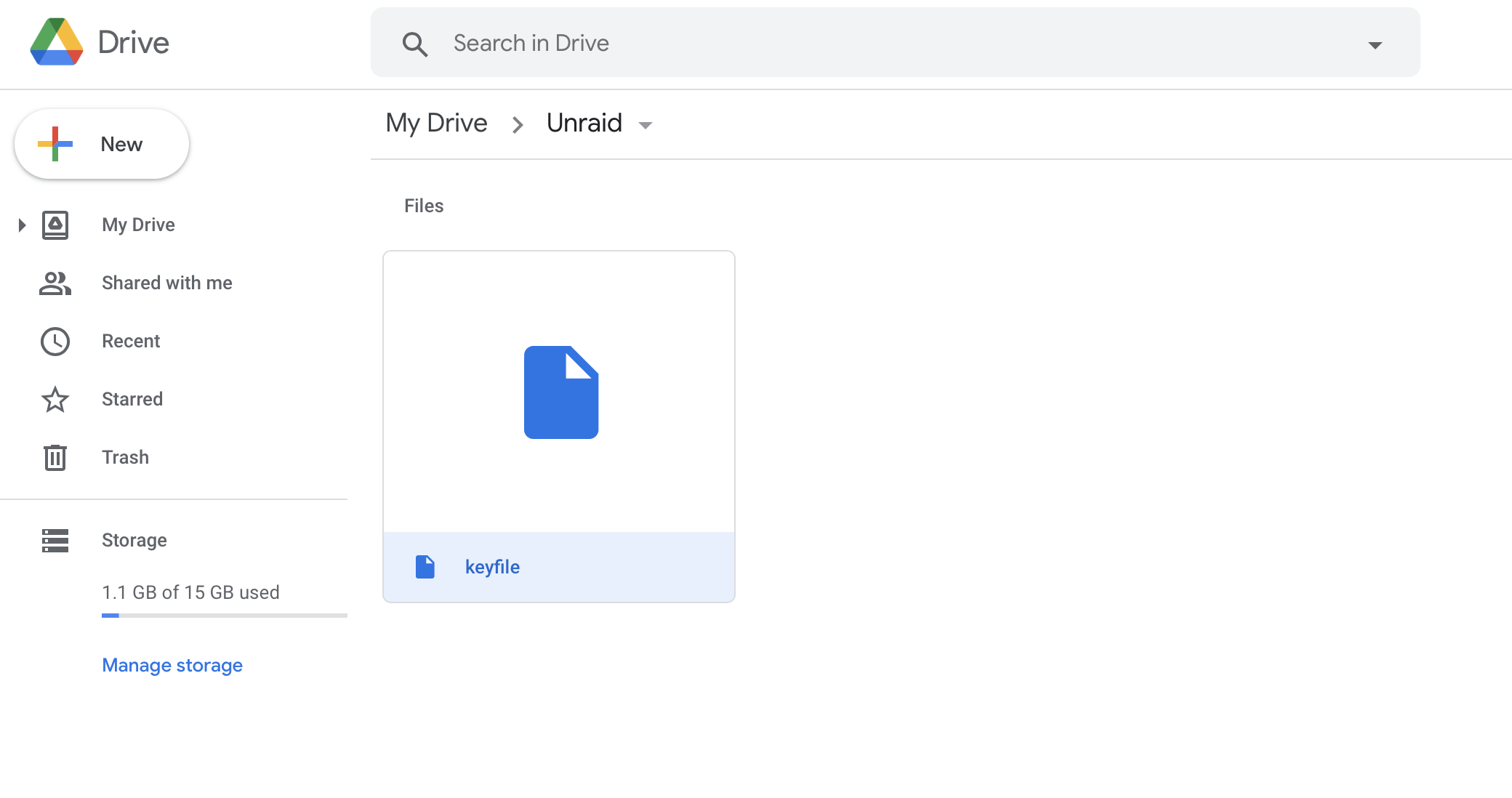
Task: Click the small keyfile document icon
Action: 425,567
